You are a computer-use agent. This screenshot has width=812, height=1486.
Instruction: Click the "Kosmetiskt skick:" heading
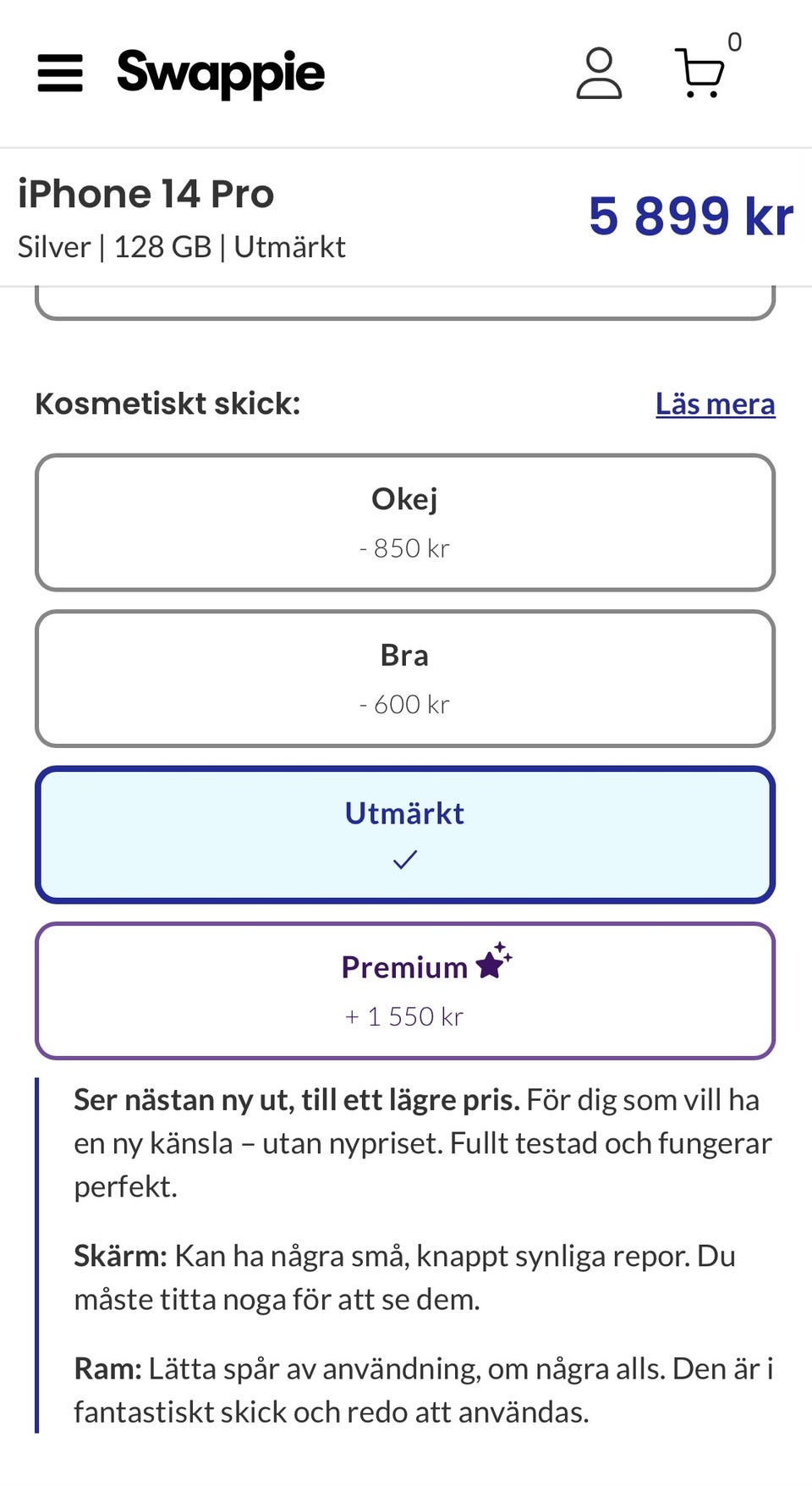(167, 404)
